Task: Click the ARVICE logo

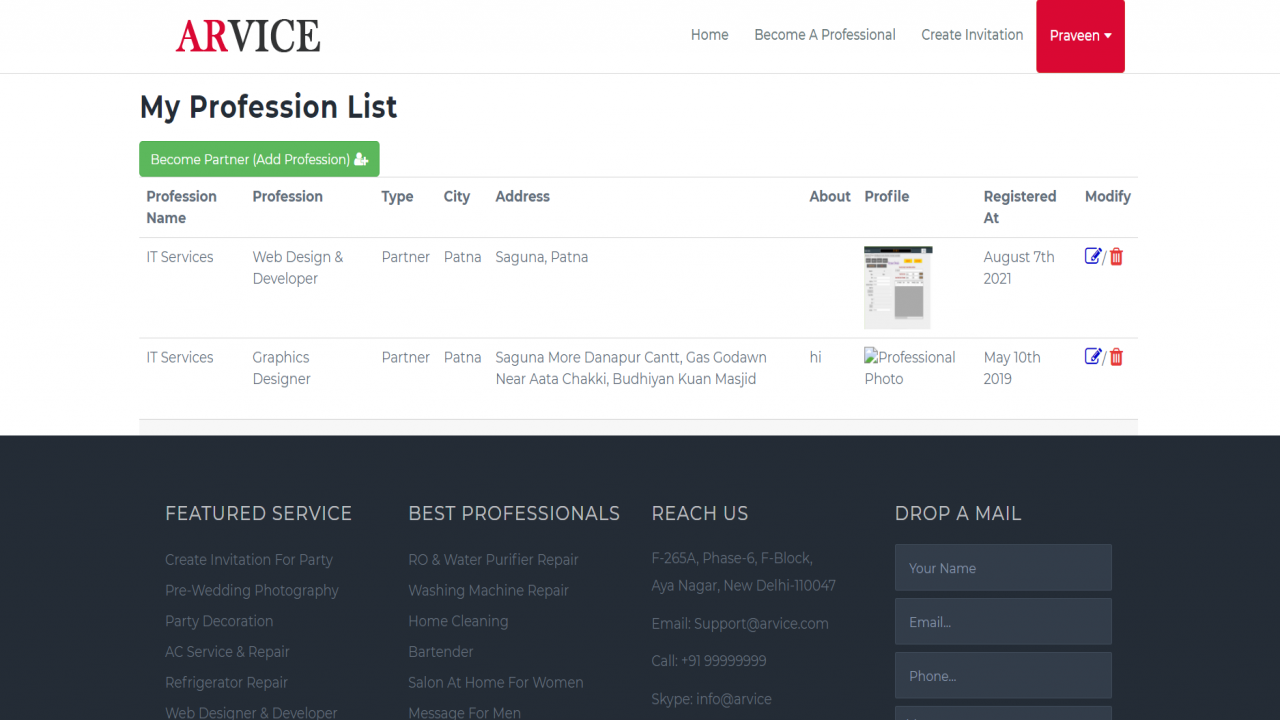Action: pyautogui.click(x=248, y=36)
